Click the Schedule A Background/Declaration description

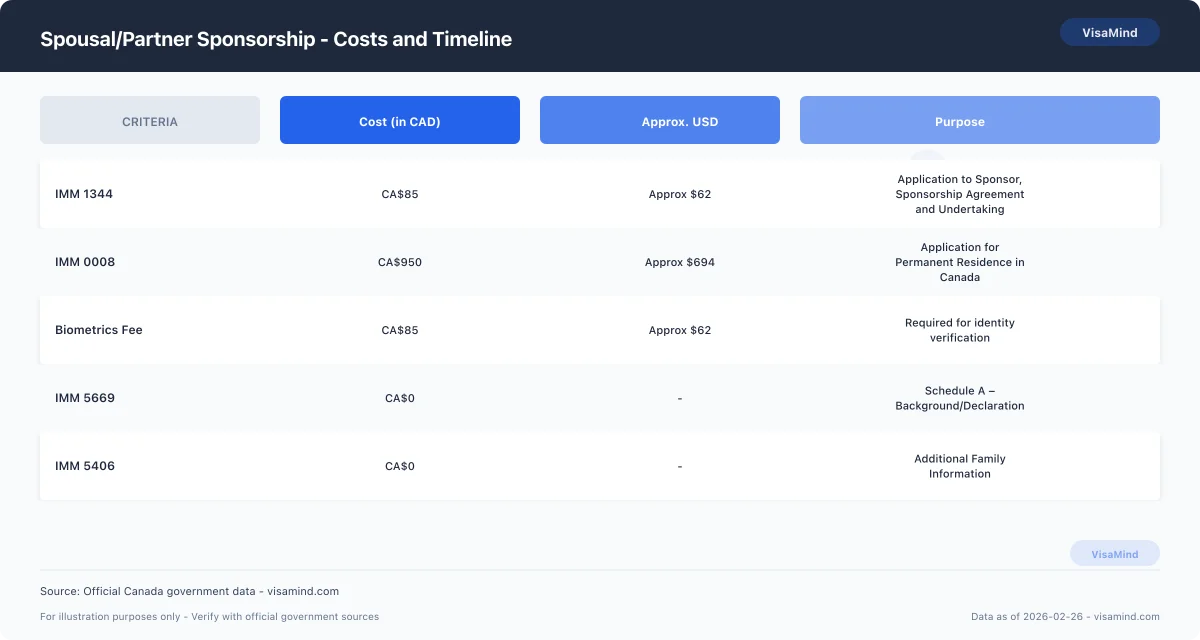pos(959,398)
